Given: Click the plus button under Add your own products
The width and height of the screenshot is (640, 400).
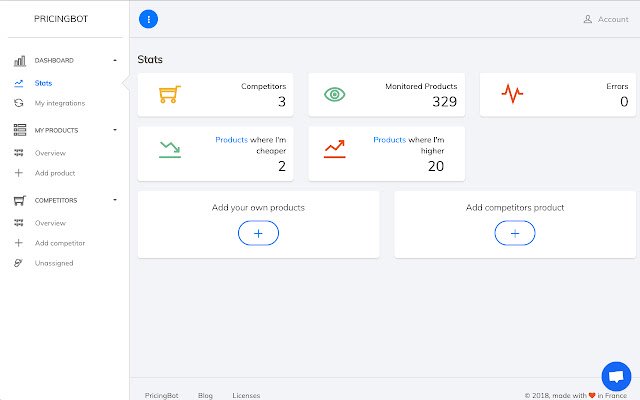Looking at the screenshot, I should (x=258, y=233).
